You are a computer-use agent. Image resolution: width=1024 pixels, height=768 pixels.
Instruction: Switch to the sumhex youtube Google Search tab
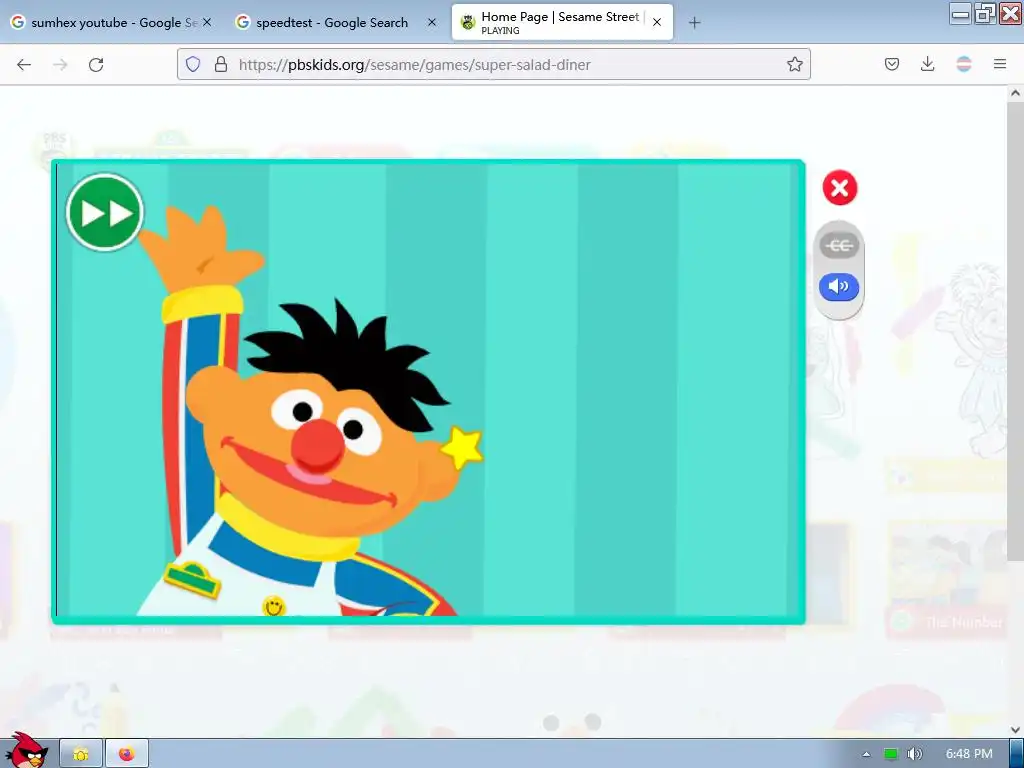(112, 22)
